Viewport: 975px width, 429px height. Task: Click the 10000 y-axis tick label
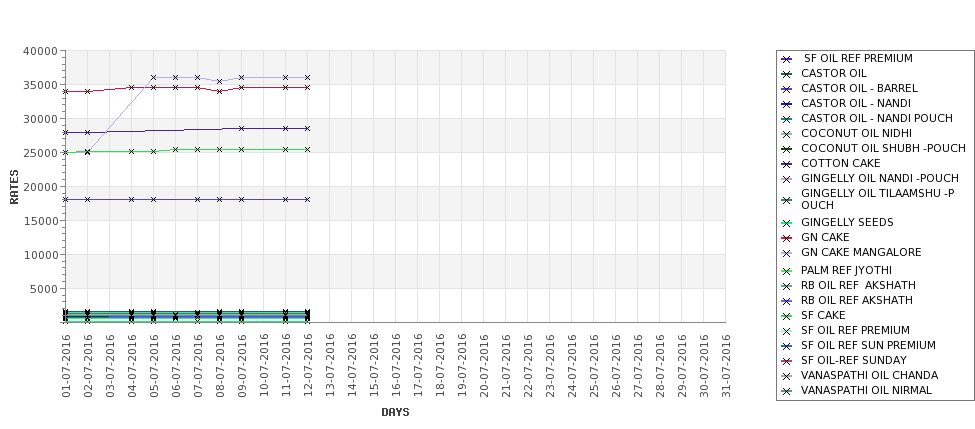(40, 255)
